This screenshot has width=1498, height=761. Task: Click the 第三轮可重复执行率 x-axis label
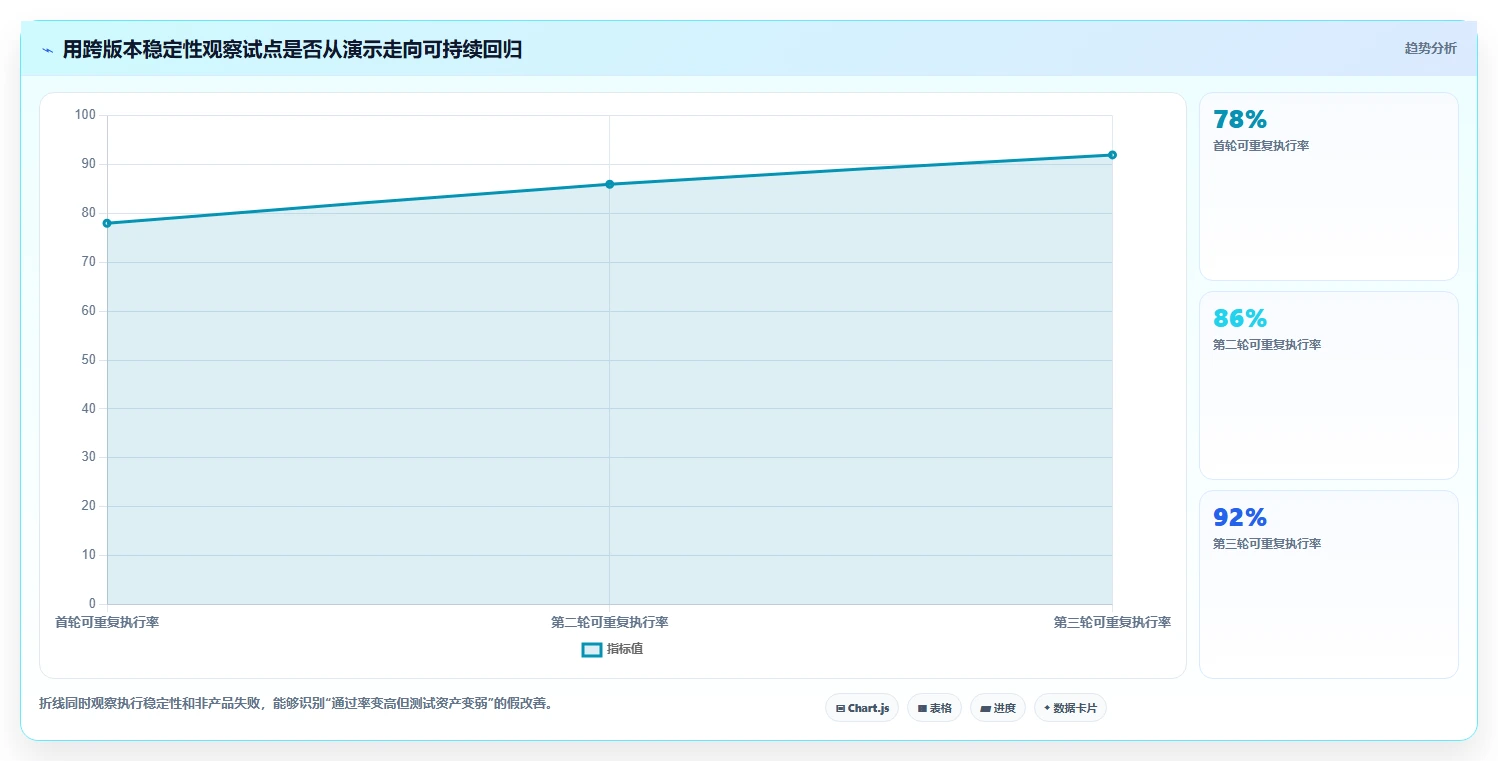tap(1112, 622)
